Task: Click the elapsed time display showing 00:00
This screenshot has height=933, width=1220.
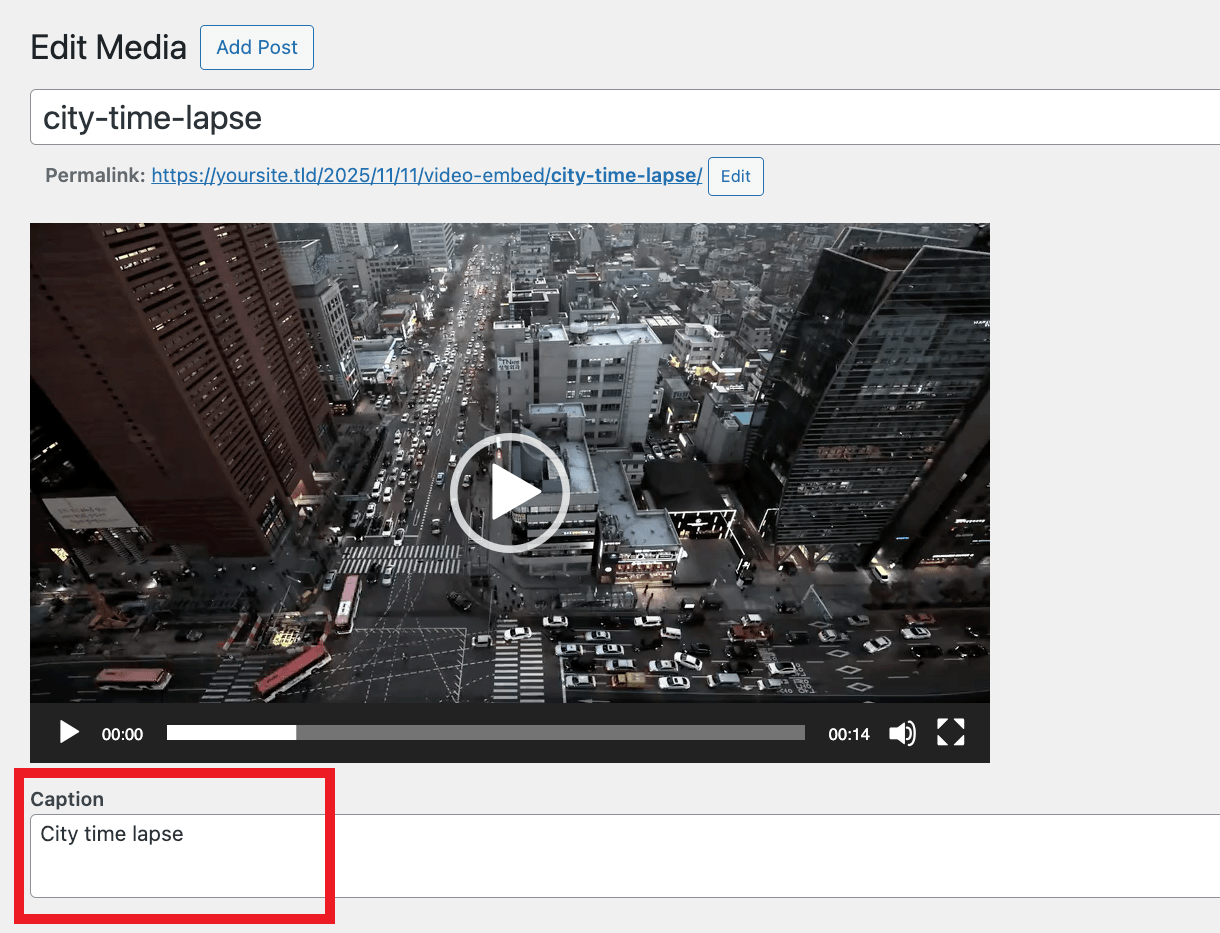Action: pyautogui.click(x=122, y=733)
